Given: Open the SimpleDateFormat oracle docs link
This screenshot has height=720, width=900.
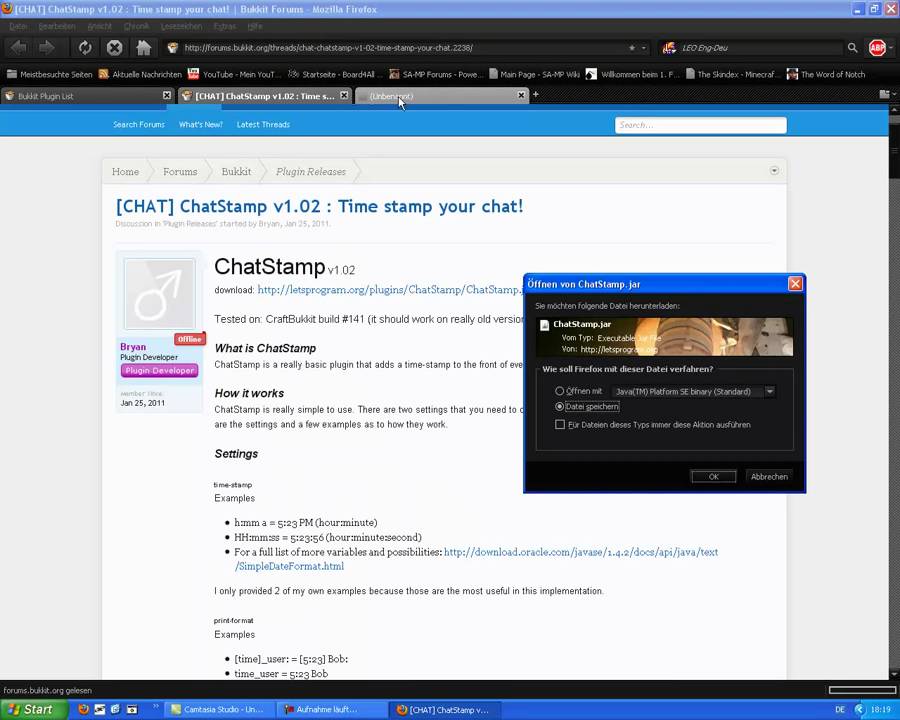Looking at the screenshot, I should point(476,559).
